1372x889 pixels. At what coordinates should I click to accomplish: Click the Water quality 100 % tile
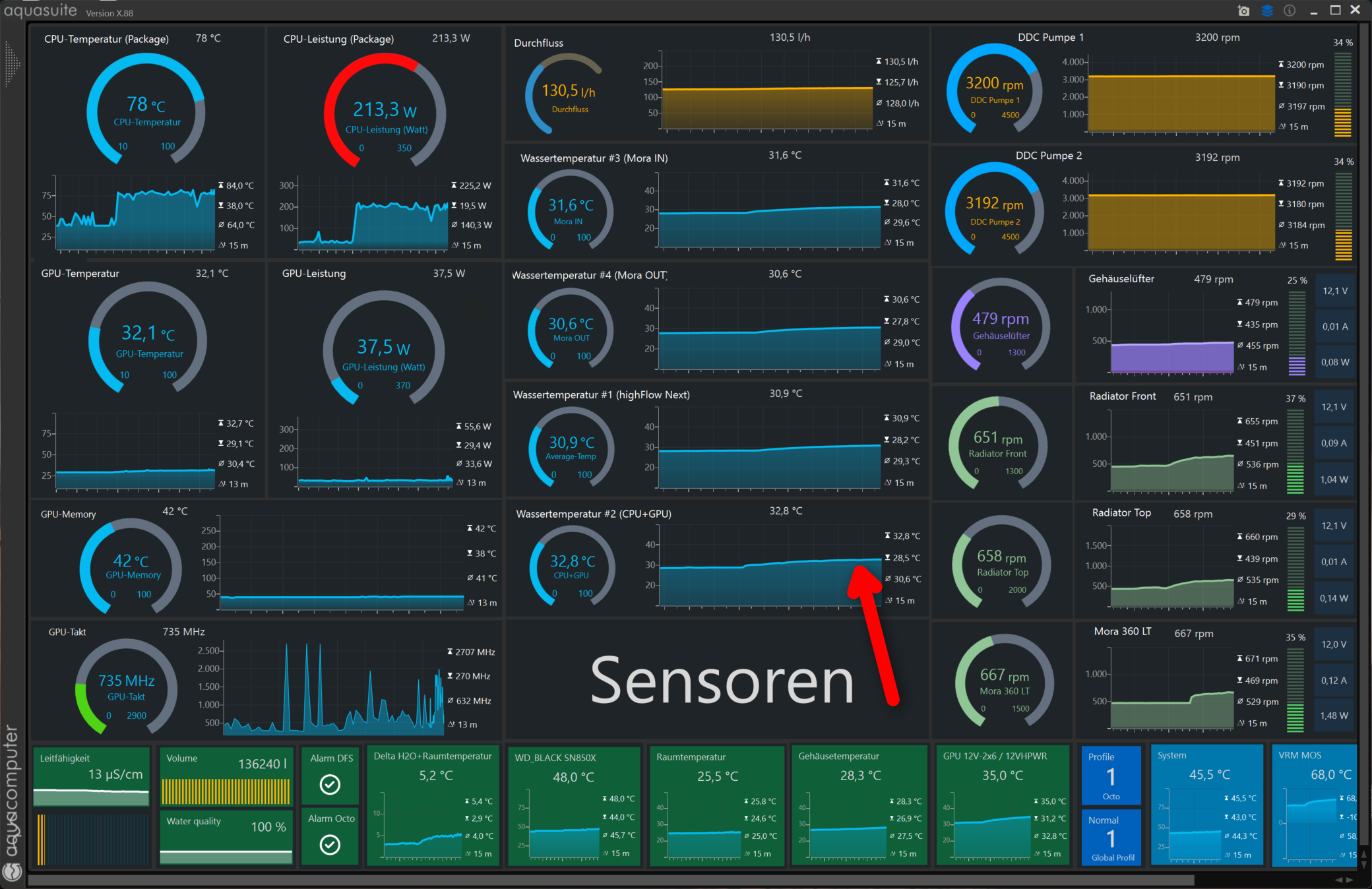tap(226, 838)
